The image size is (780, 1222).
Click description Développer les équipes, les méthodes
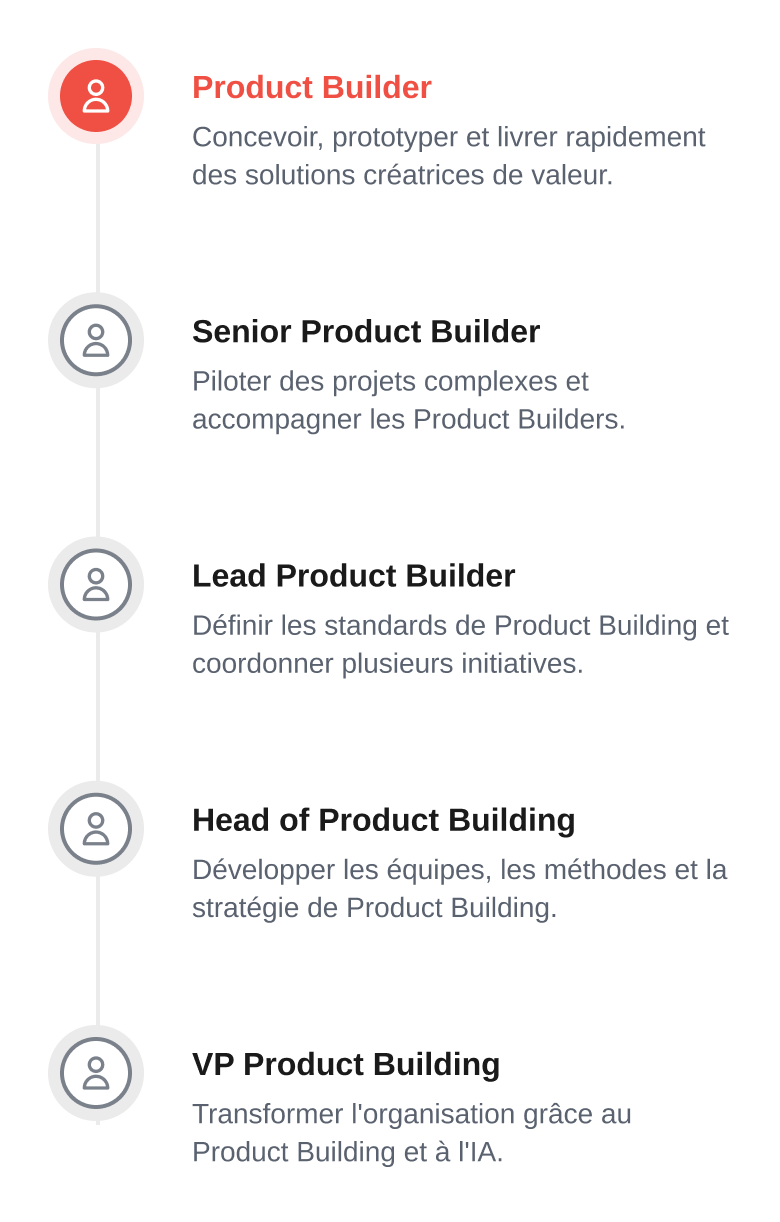click(460, 888)
